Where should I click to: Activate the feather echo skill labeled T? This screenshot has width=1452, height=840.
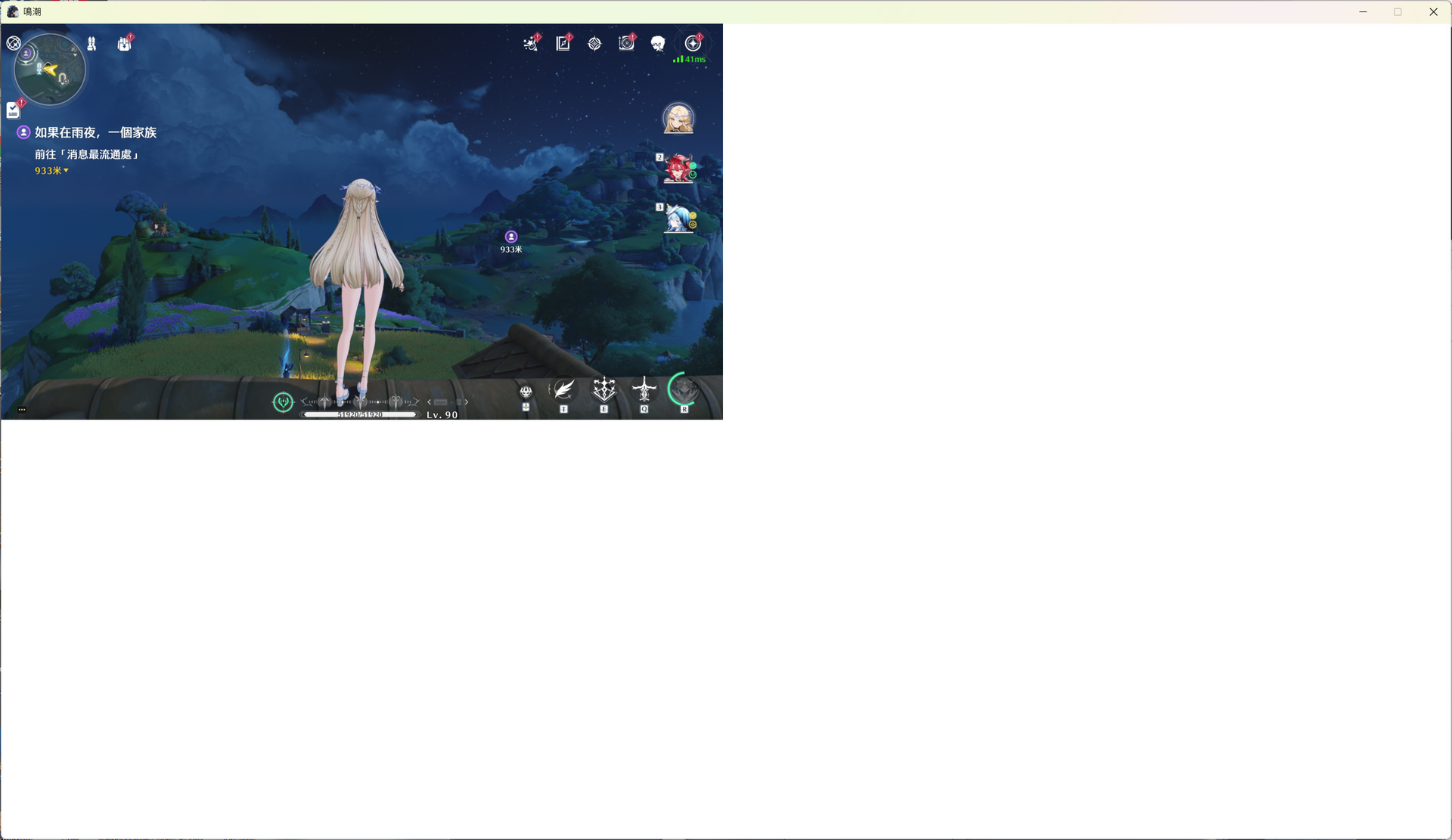click(x=563, y=390)
